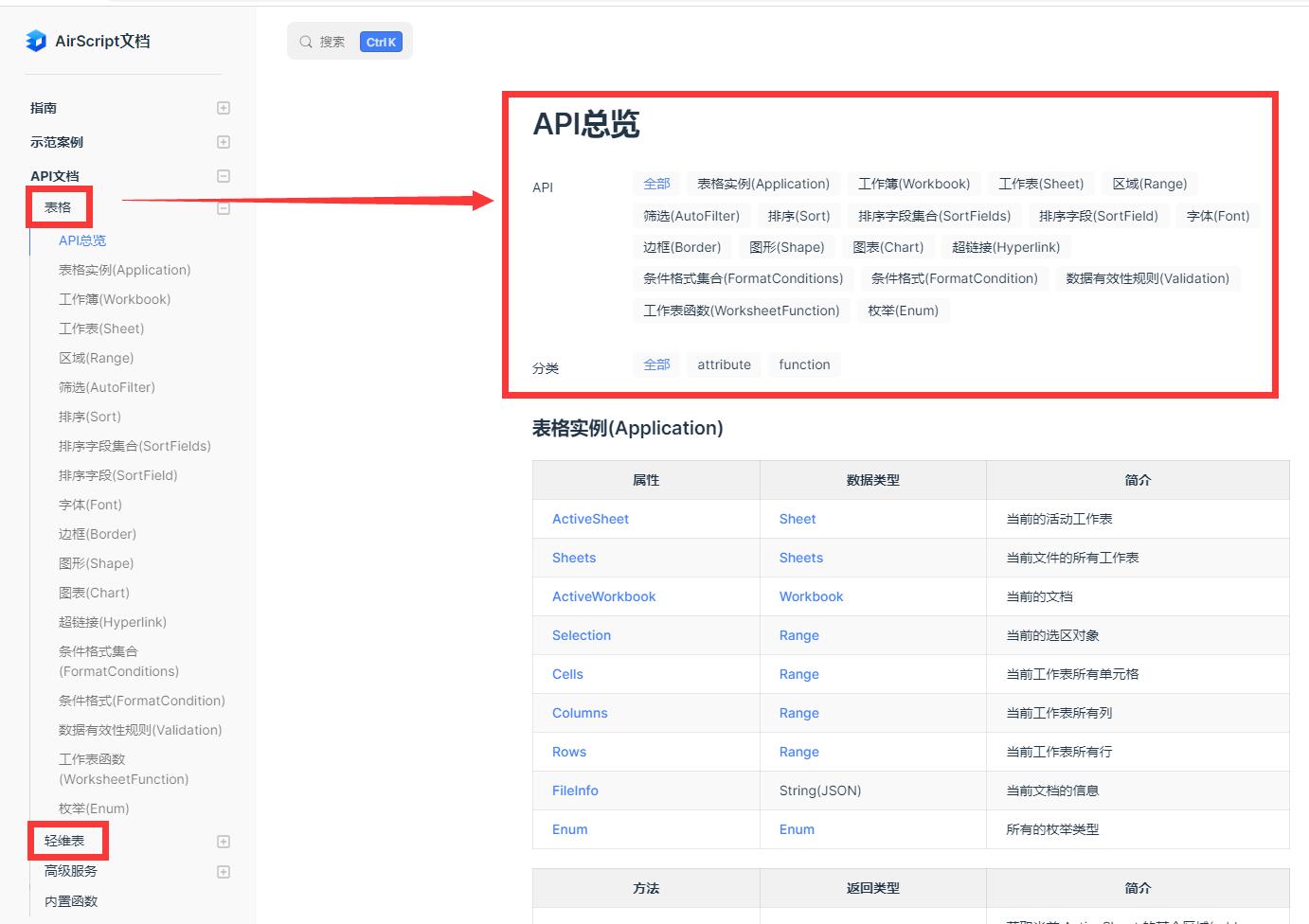1309x924 pixels.
Task: Click the 当前的活动工作表 description cell
Action: (x=1138, y=519)
